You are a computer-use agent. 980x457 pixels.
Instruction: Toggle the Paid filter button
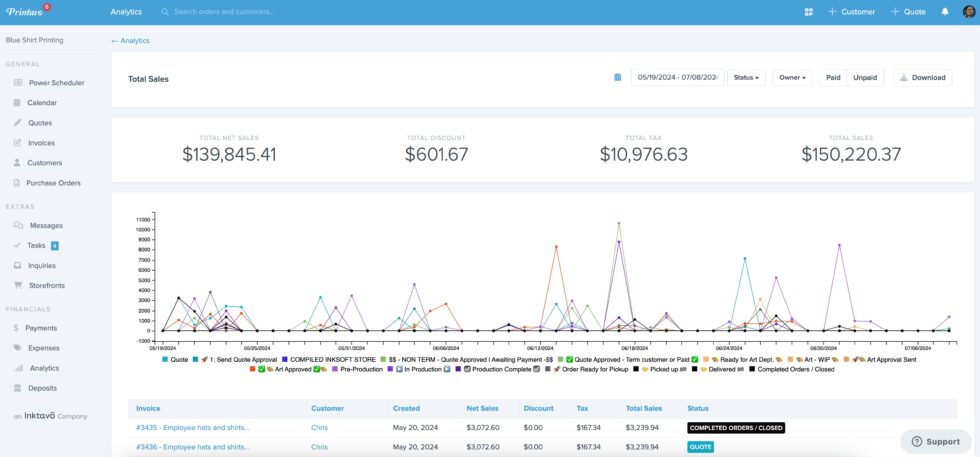(x=833, y=77)
